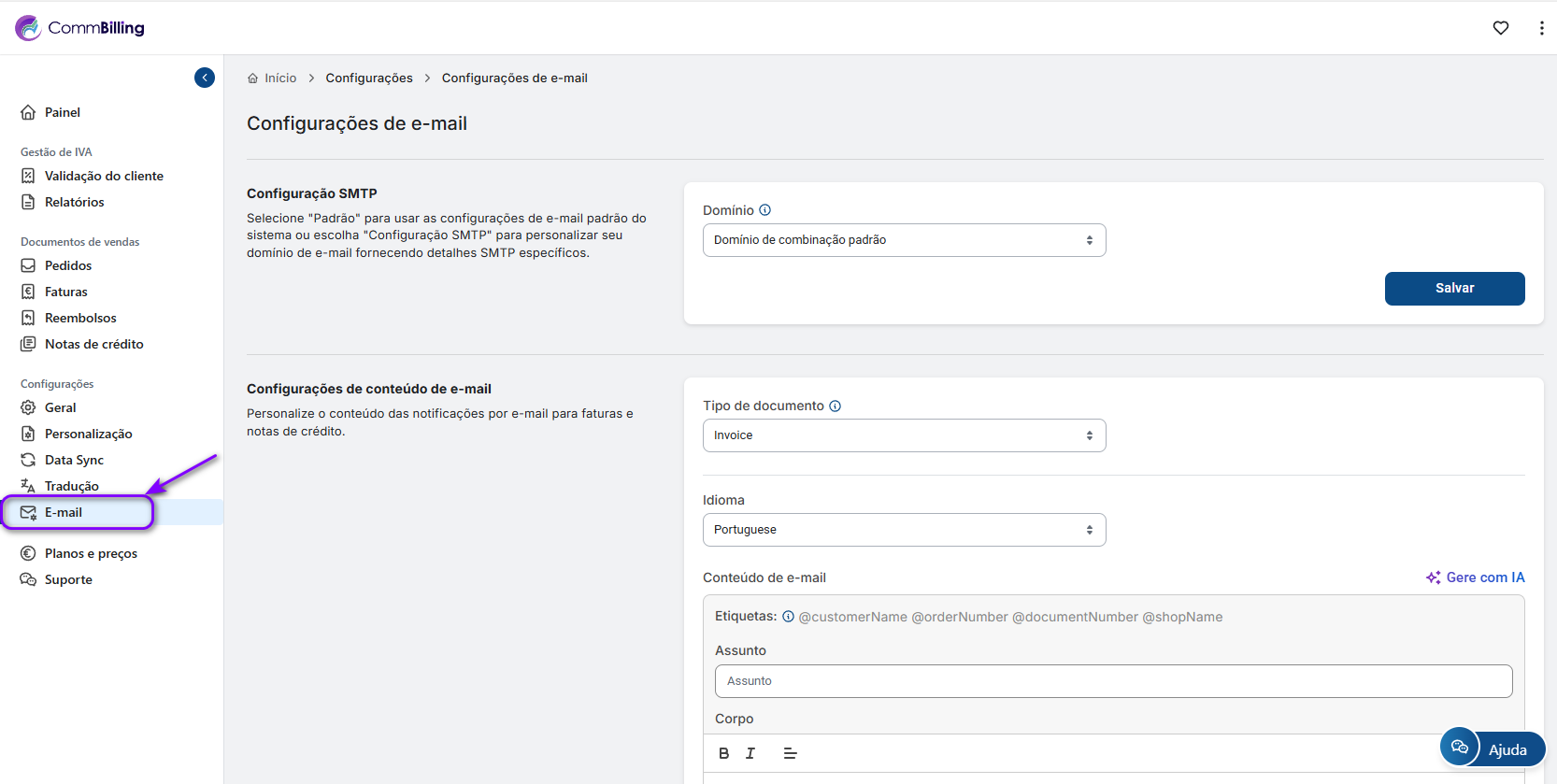Open the Ajuda chat widget
Screen dimensions: 1557x784
pos(1493,748)
